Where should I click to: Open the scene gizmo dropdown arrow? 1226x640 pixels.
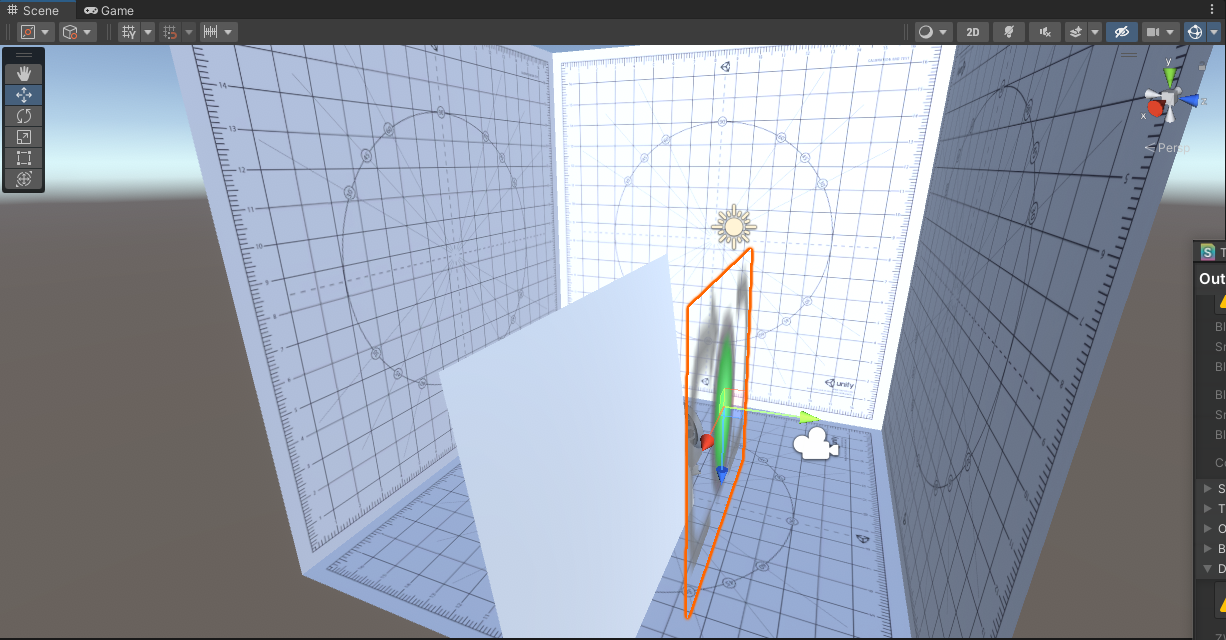point(1213,31)
